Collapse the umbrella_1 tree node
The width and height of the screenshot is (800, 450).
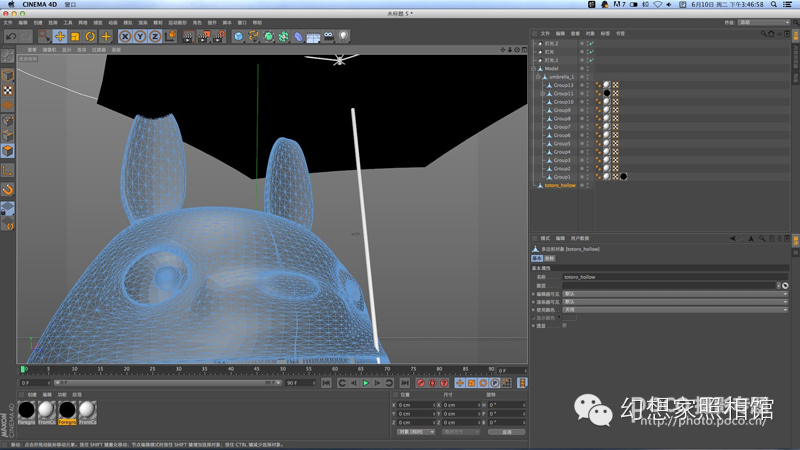click(x=538, y=77)
